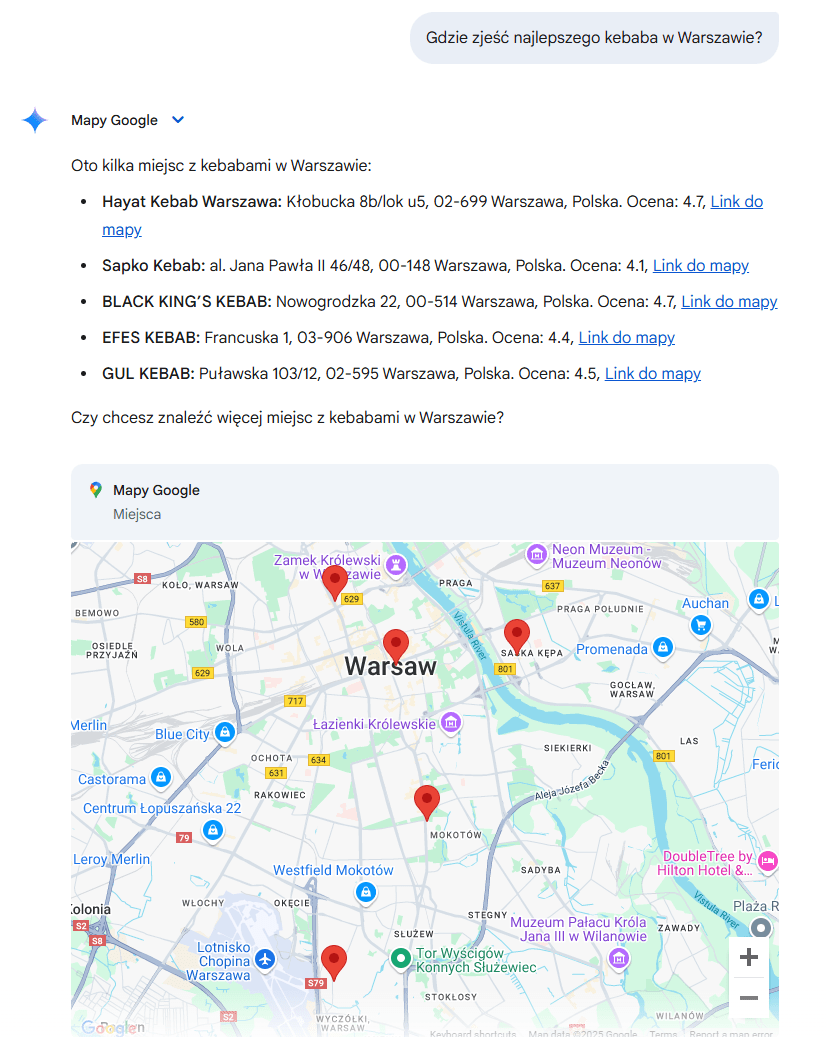
Task: Click the Neon Muzeum museum icon
Action: tap(537, 554)
